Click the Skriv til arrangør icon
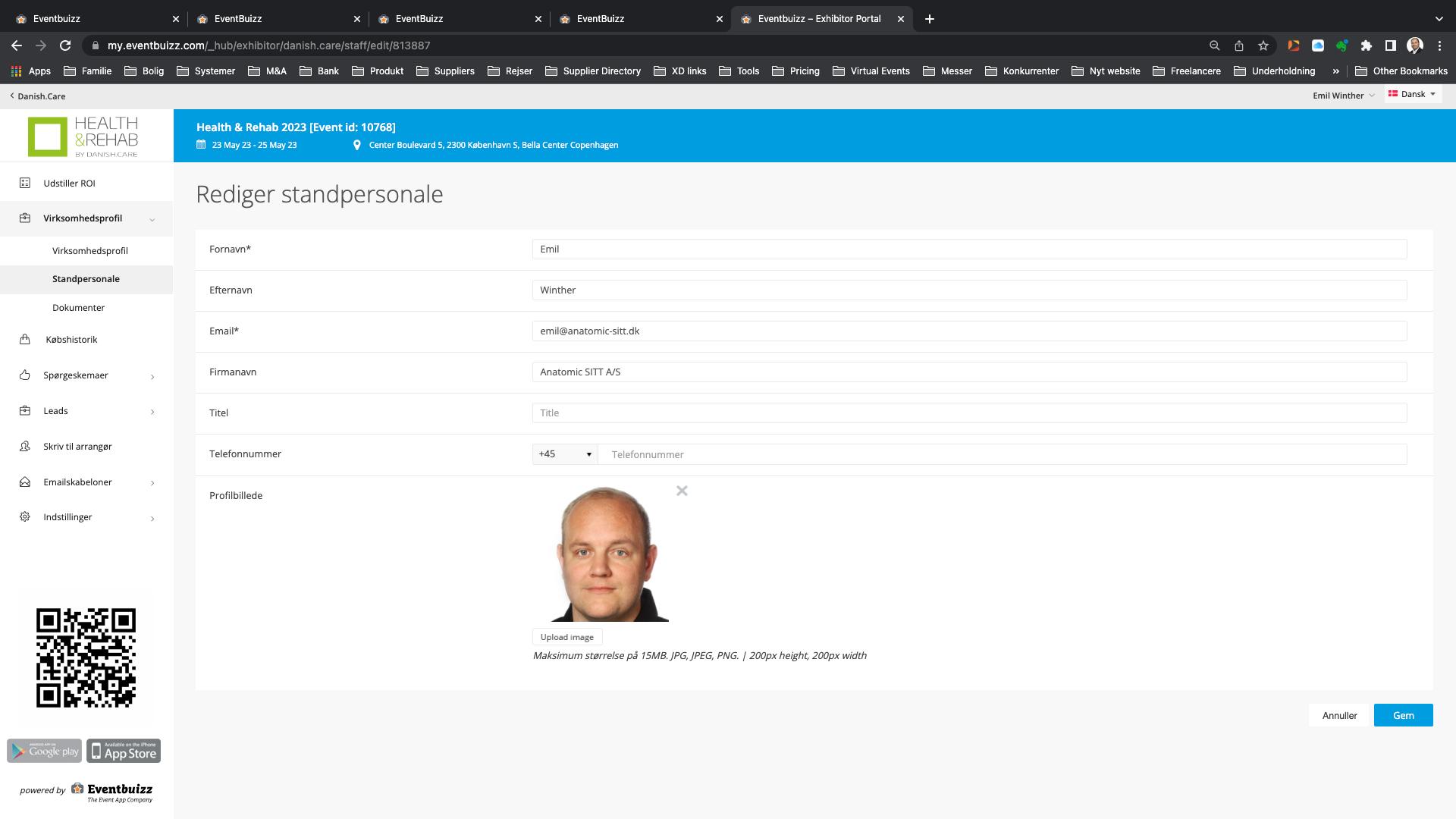The image size is (1456, 819). coord(25,447)
